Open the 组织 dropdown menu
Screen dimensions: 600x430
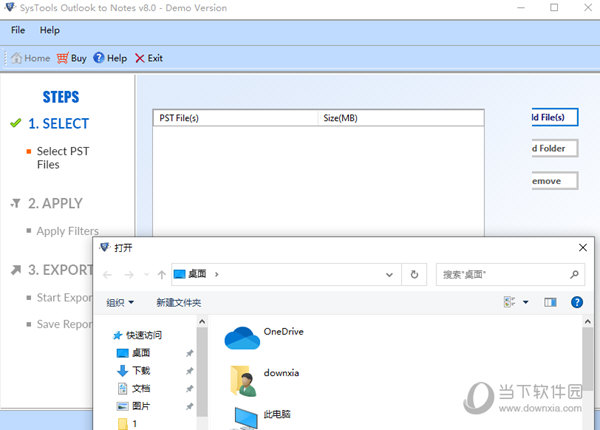click(x=120, y=303)
